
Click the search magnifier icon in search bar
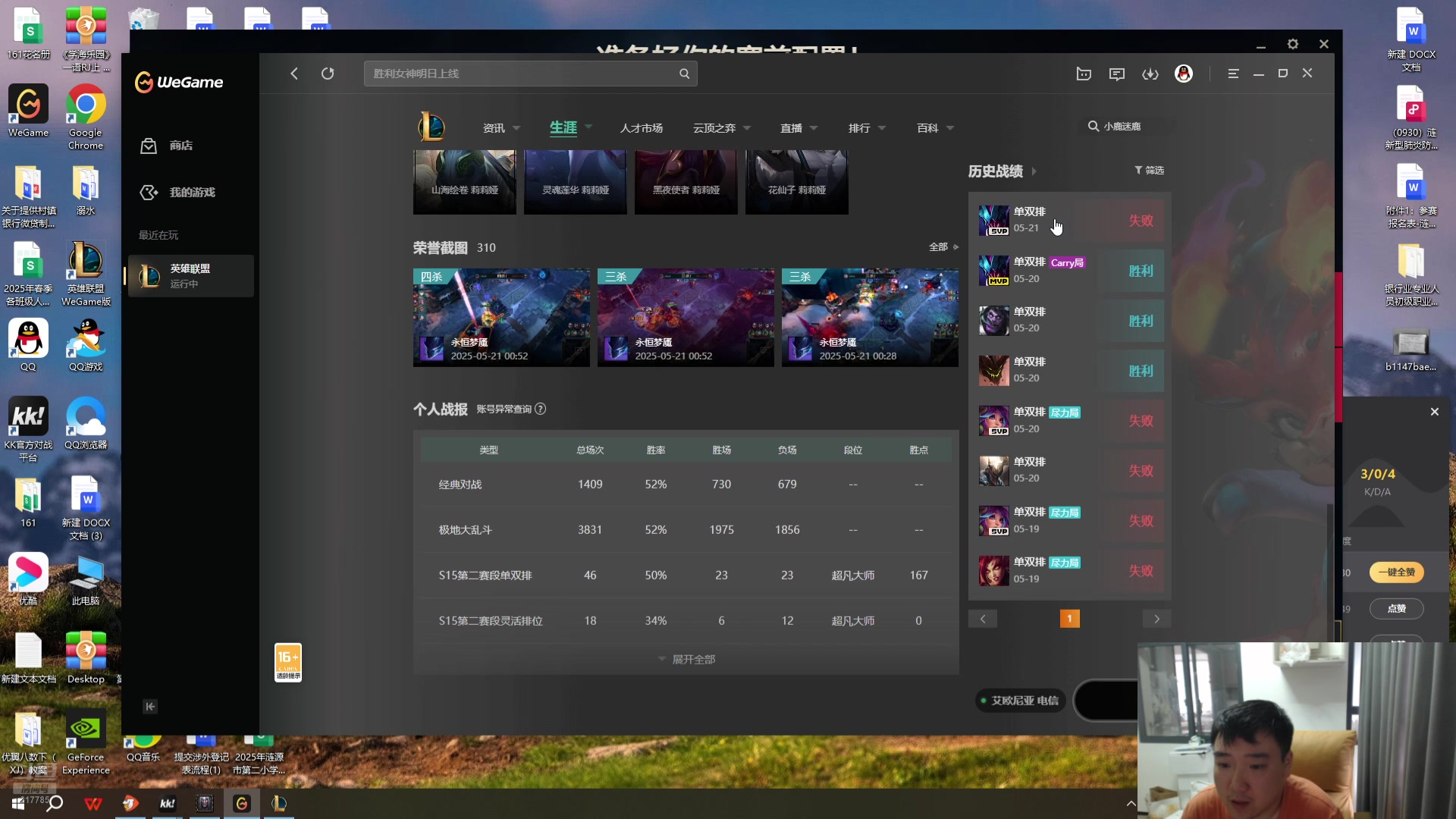pyautogui.click(x=684, y=74)
